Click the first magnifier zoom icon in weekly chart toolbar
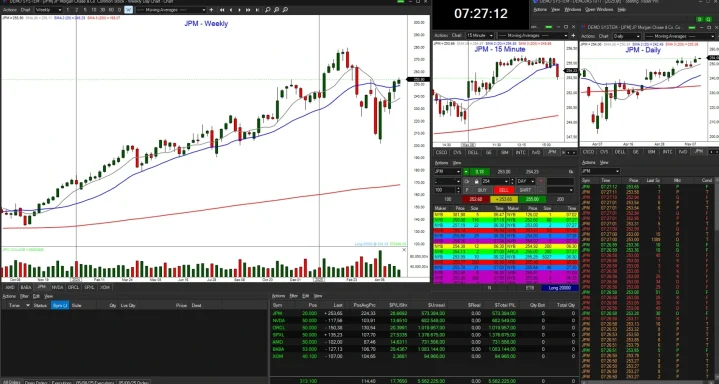 tap(268, 10)
